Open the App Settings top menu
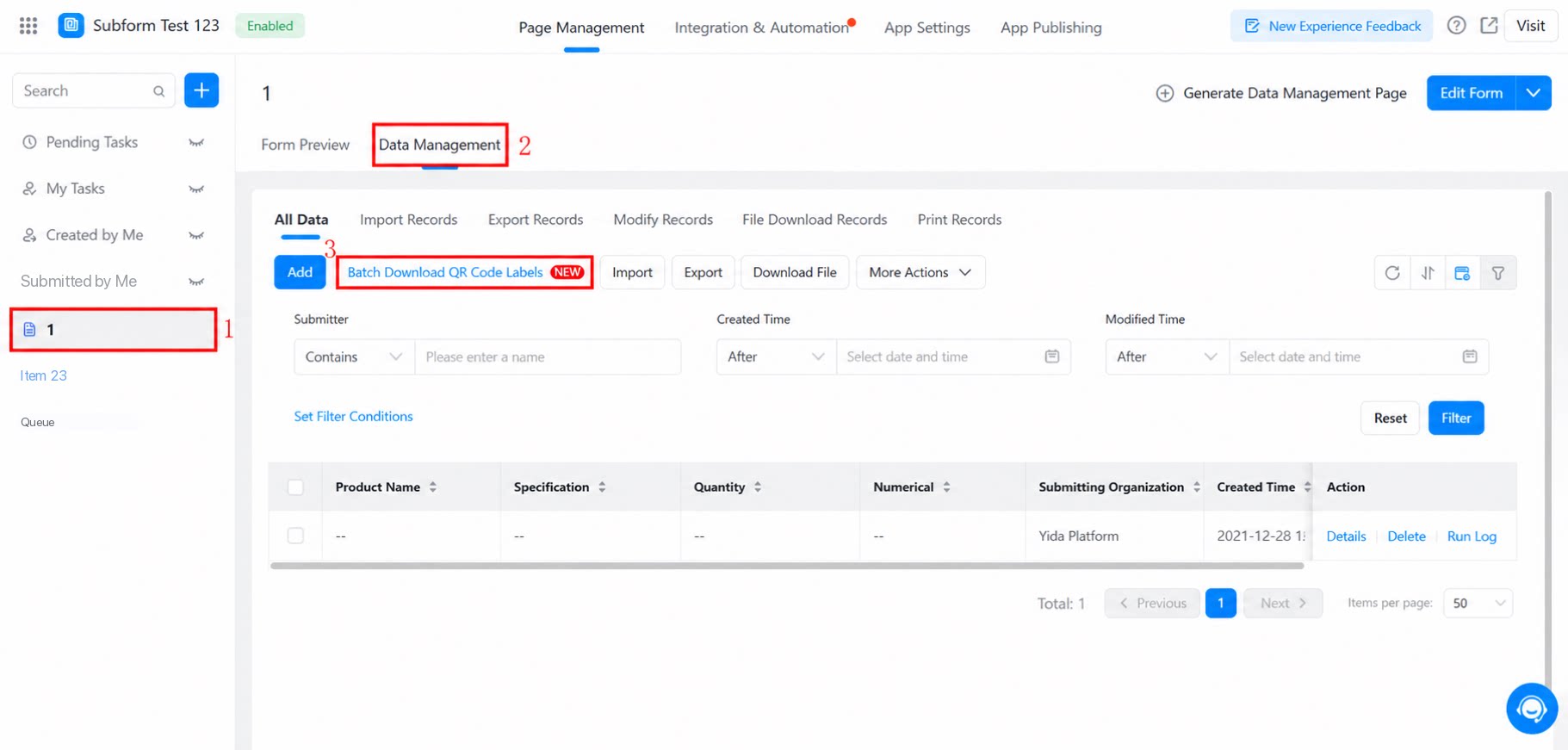The width and height of the screenshot is (1568, 750). pyautogui.click(x=927, y=28)
